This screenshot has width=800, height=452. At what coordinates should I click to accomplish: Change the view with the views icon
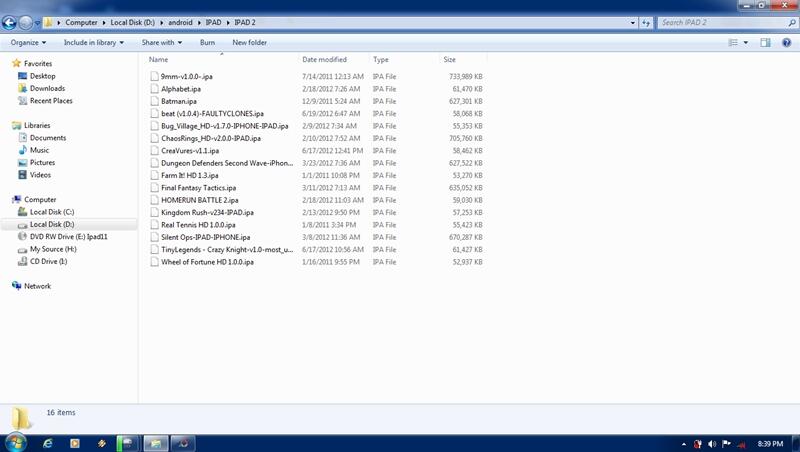(x=733, y=42)
